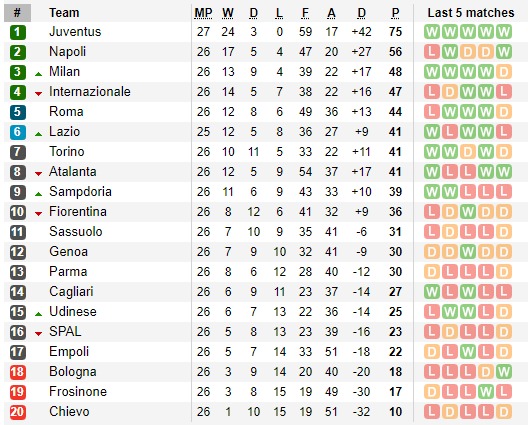
Task: Click Roma rank 5 dark blue badge
Action: 18,112
